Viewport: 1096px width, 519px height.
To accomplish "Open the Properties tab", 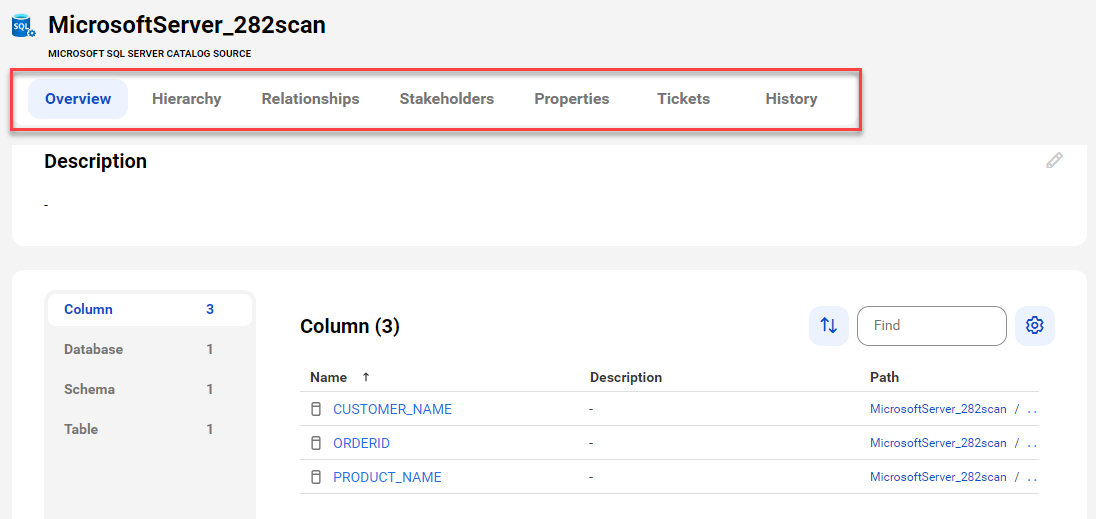I will pyautogui.click(x=572, y=99).
